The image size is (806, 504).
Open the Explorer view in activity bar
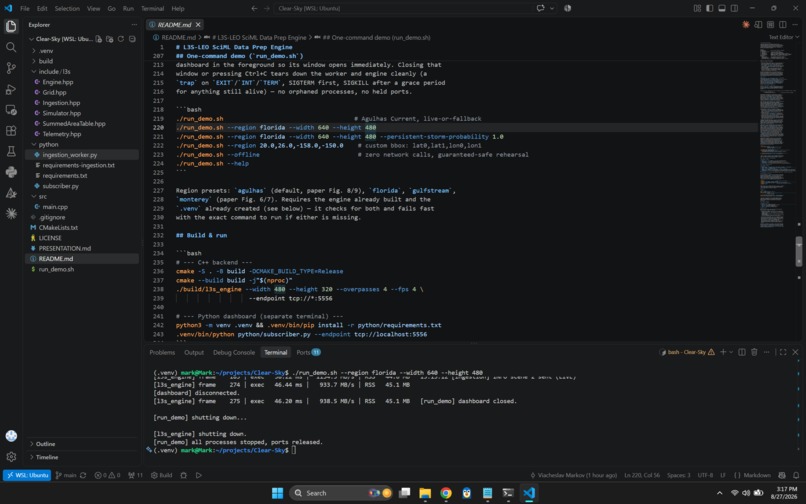click(11, 26)
